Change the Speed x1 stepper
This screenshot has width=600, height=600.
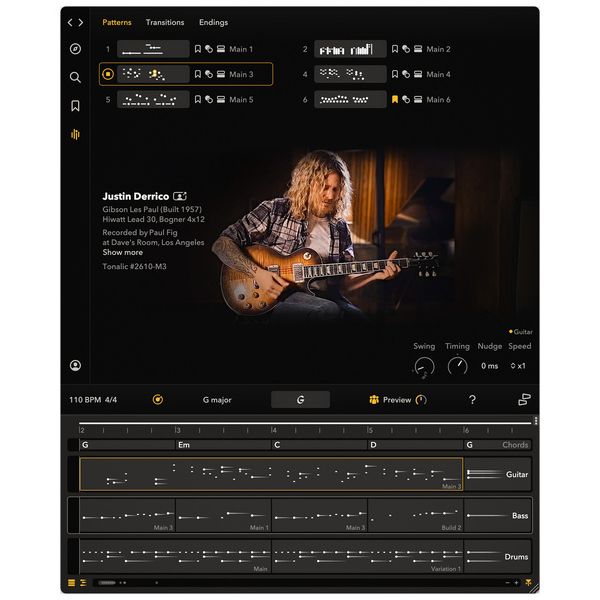[x=518, y=366]
